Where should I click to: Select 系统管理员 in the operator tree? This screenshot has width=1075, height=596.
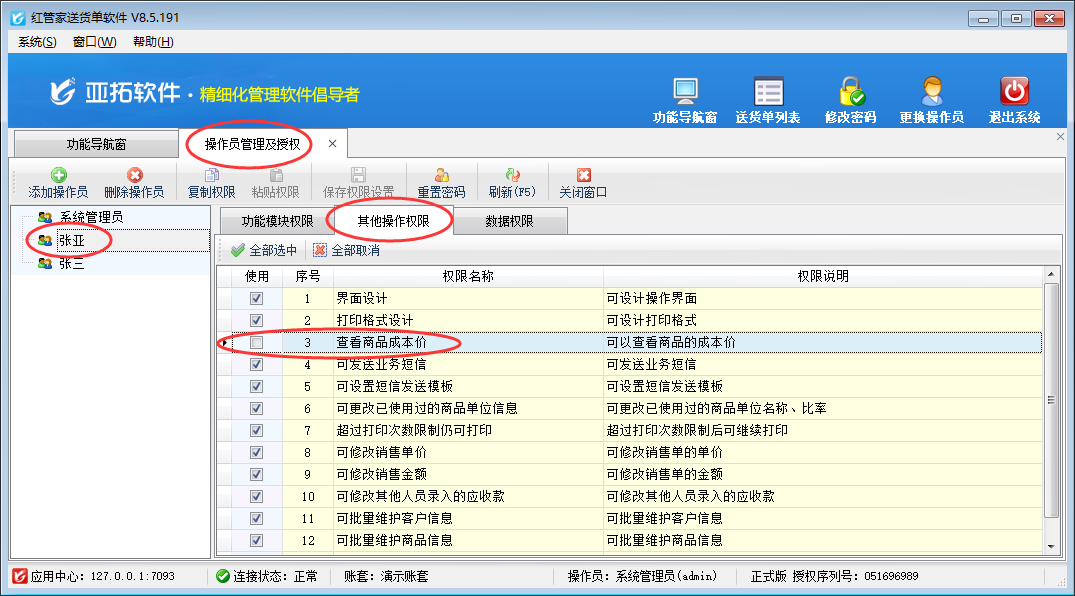(90, 217)
